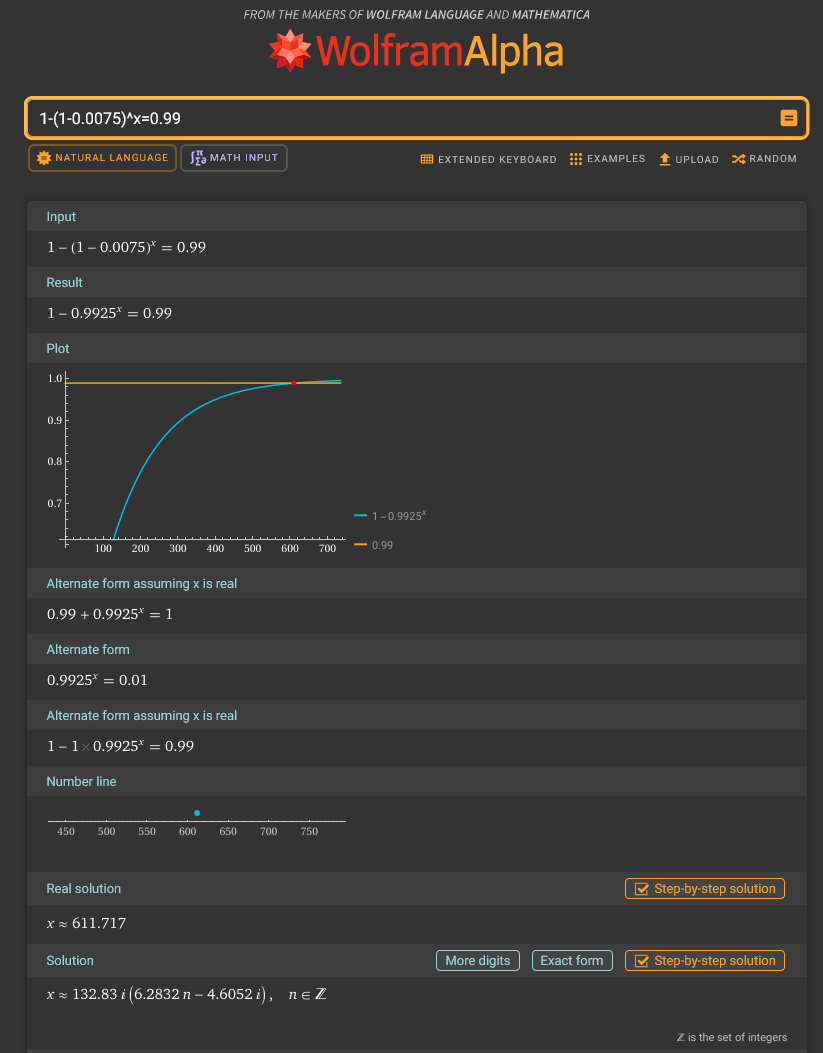Click the alternate form 0.99 + 0.9925^x = 1
823x1053 pixels.
tap(109, 614)
